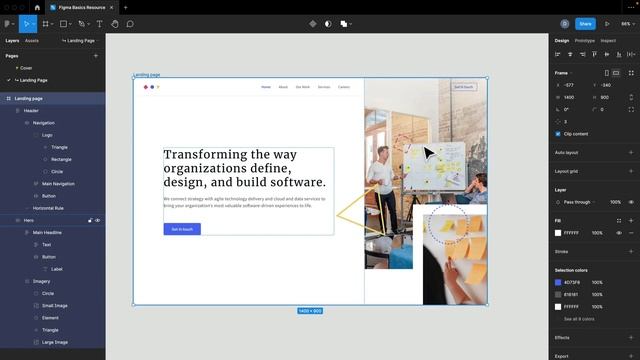Click the blue 4D73F8 selection color swatch
Screen dimensions: 640x360
pyautogui.click(x=558, y=282)
